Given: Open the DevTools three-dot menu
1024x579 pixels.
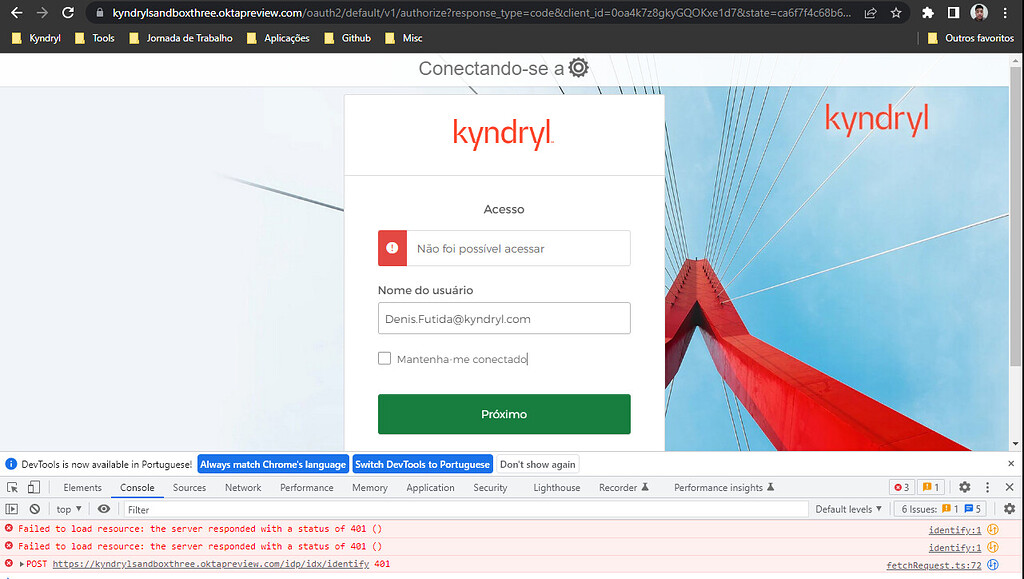Looking at the screenshot, I should [986, 487].
